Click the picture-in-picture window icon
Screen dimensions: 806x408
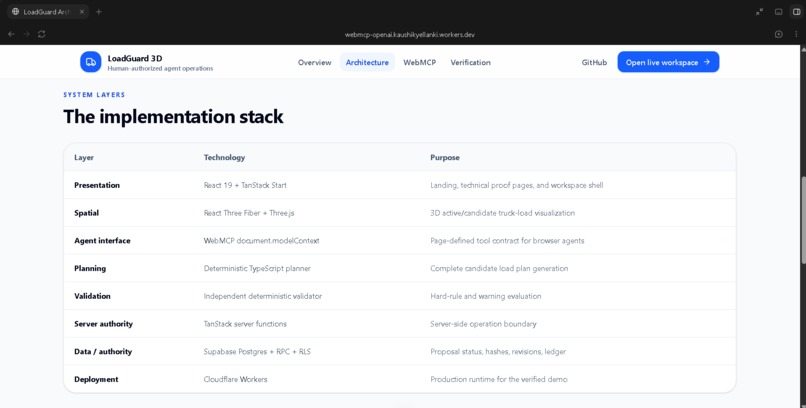778,12
